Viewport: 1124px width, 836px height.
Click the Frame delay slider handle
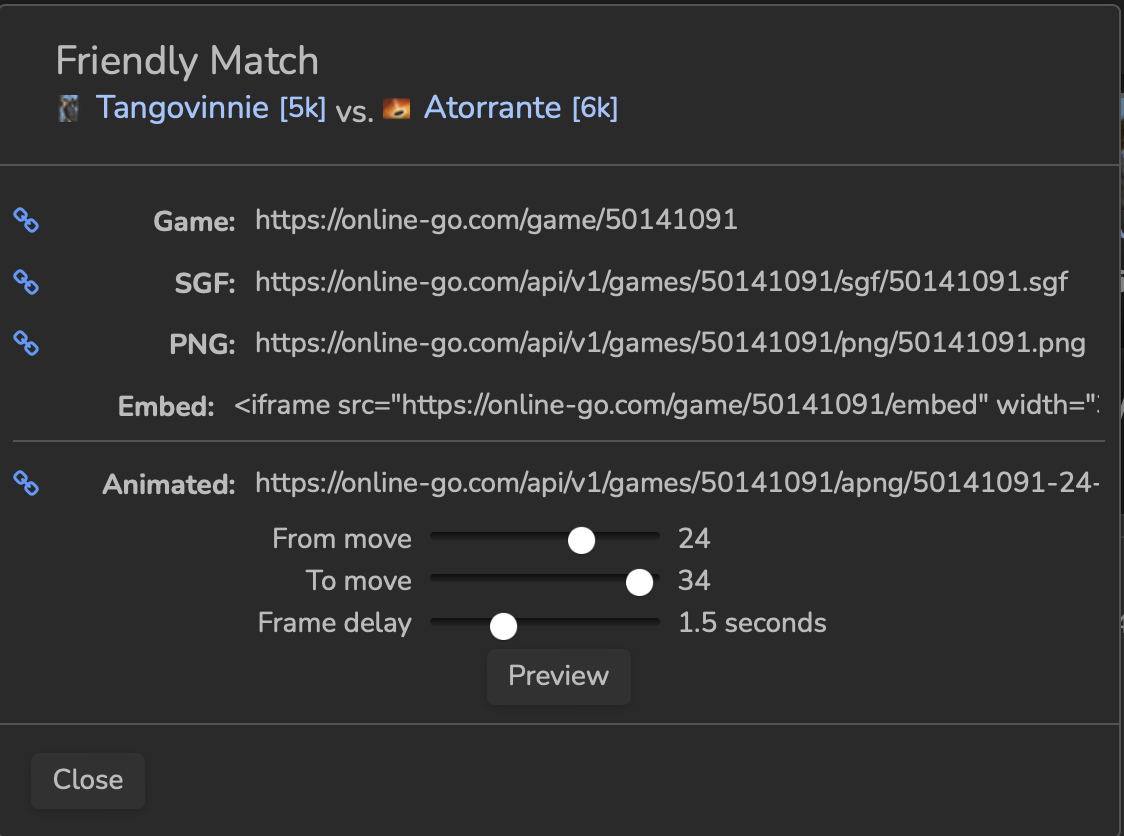[x=503, y=625]
